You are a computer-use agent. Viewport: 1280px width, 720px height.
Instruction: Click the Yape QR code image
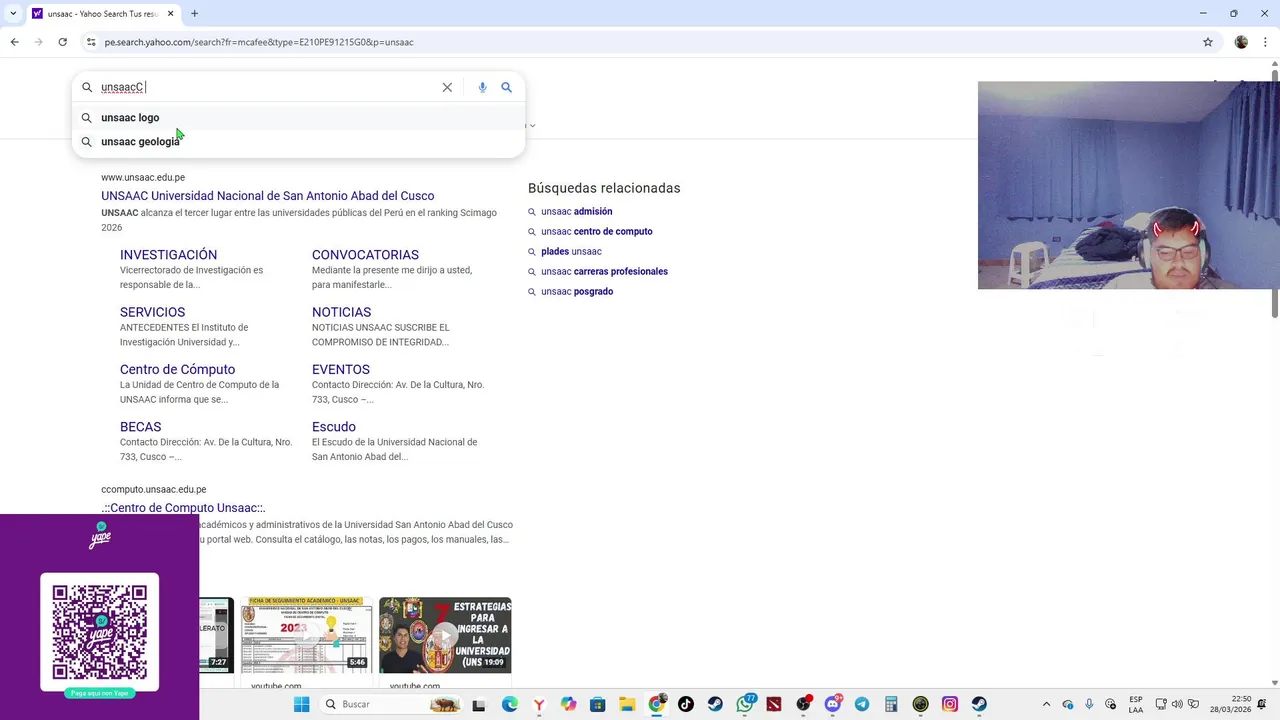tap(99, 633)
